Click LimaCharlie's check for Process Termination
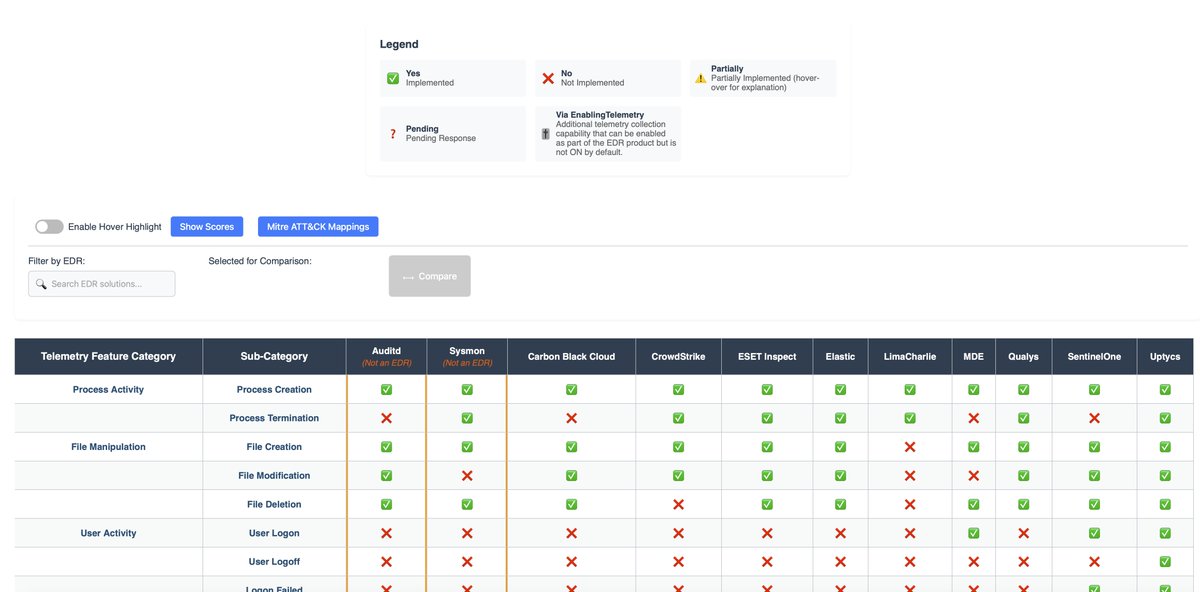This screenshot has height=592, width=1200. coord(910,418)
